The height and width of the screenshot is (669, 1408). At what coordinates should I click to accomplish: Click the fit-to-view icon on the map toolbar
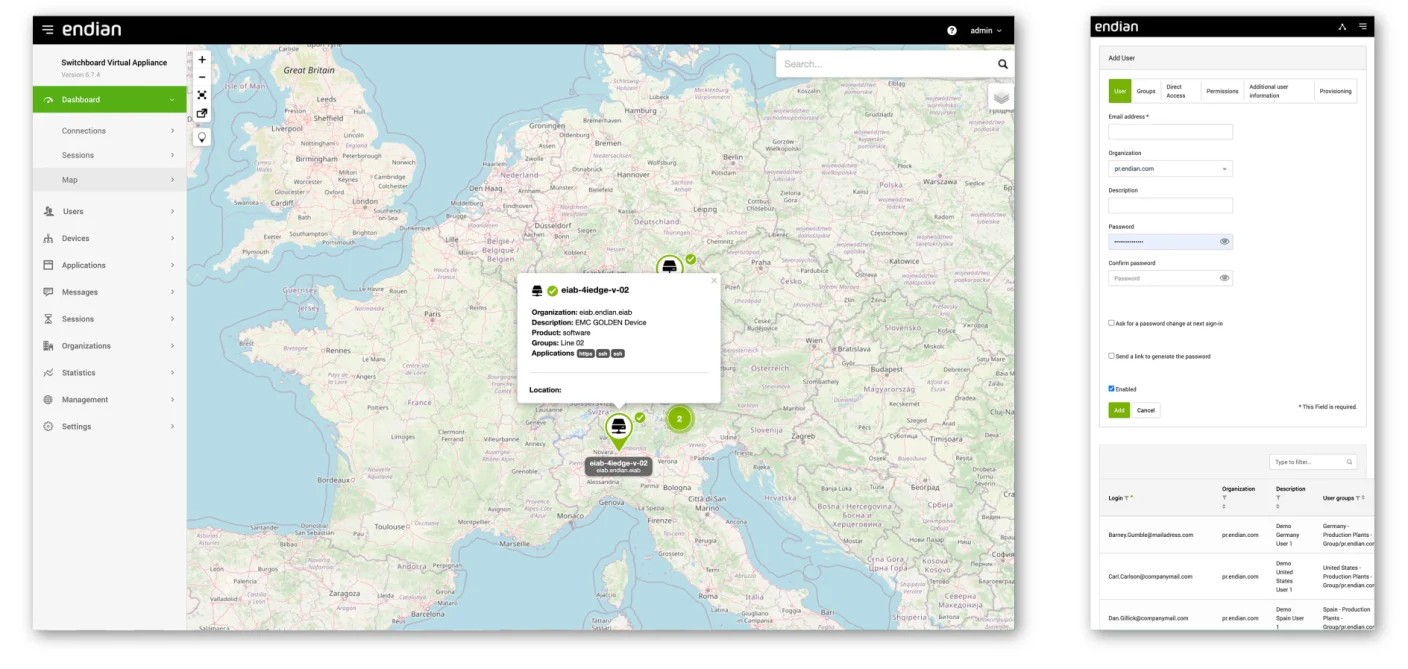tap(202, 94)
